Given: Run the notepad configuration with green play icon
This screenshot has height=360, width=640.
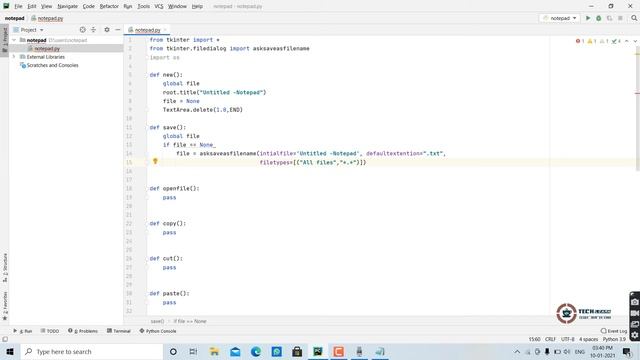Looking at the screenshot, I should 588,18.
